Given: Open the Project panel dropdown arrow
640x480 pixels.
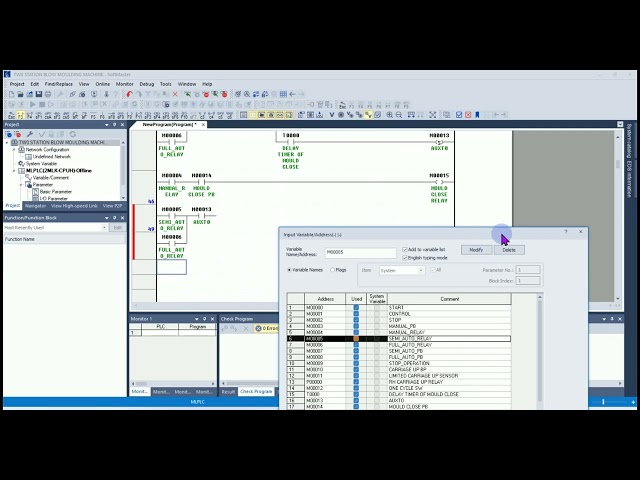Looking at the screenshot, I should [107, 124].
